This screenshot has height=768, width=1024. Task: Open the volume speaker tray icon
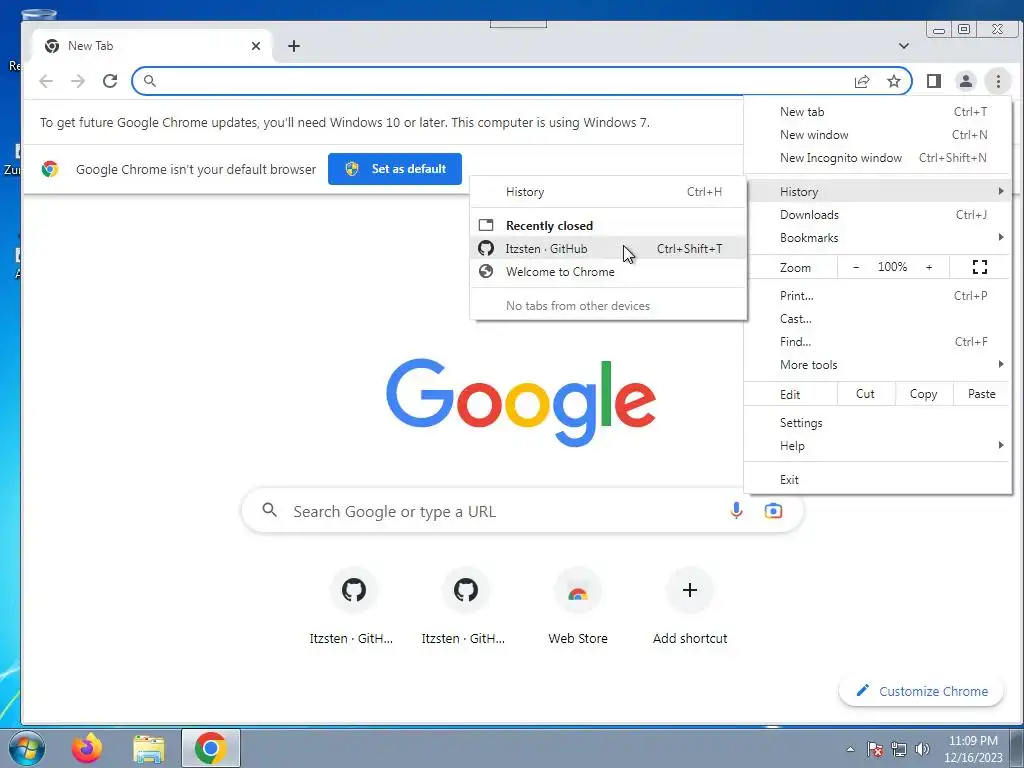pyautogui.click(x=922, y=749)
